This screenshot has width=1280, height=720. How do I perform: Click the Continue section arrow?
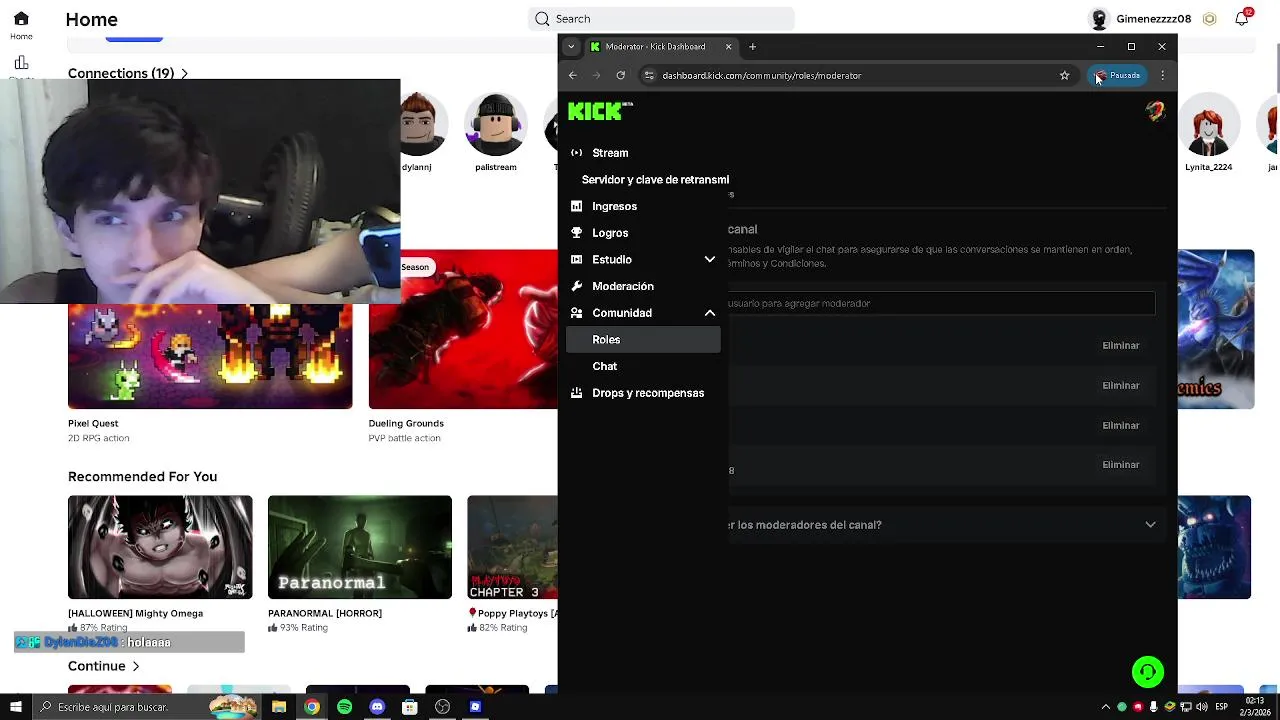pyautogui.click(x=136, y=666)
